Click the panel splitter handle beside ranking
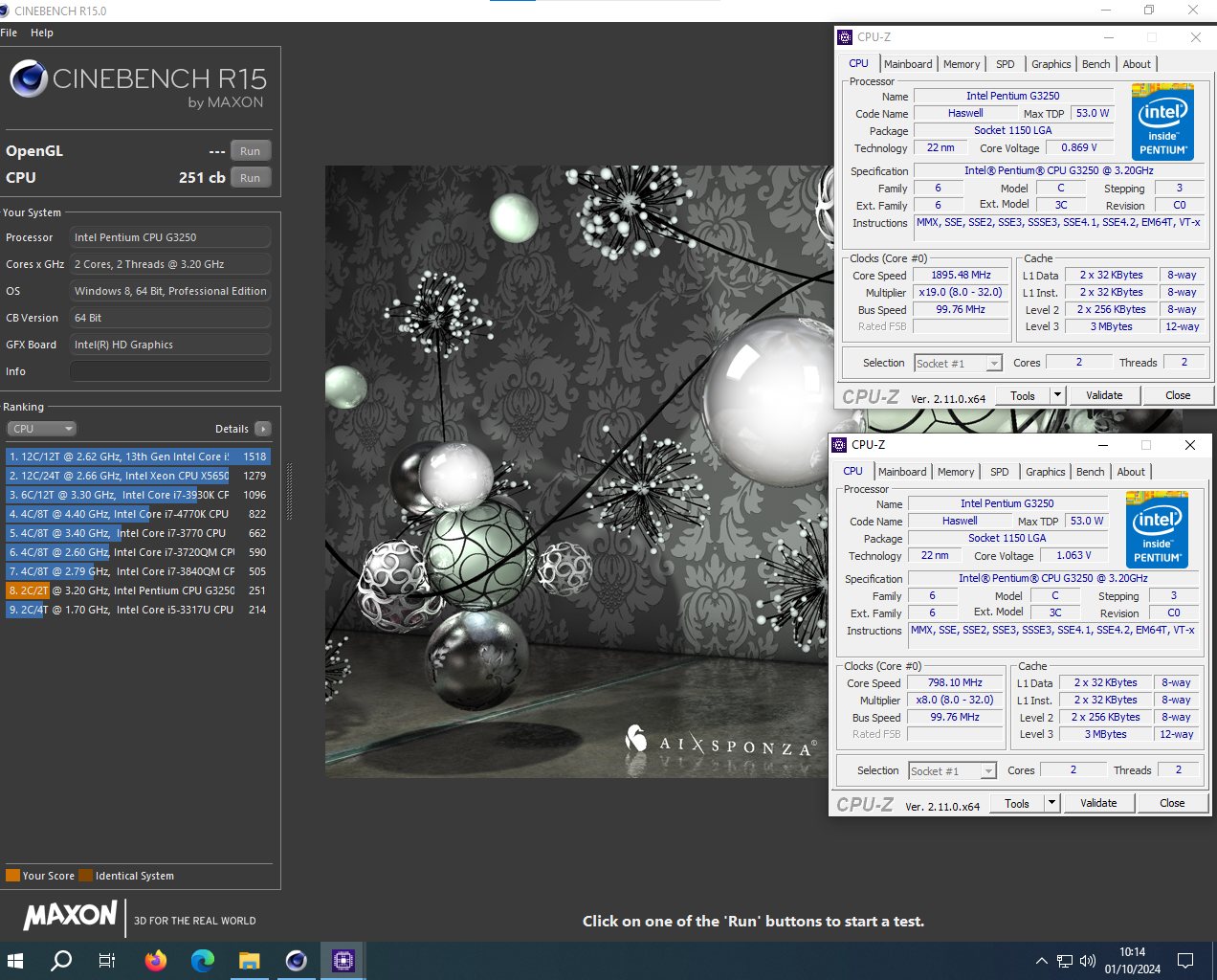Image resolution: width=1217 pixels, height=980 pixels. point(289,492)
